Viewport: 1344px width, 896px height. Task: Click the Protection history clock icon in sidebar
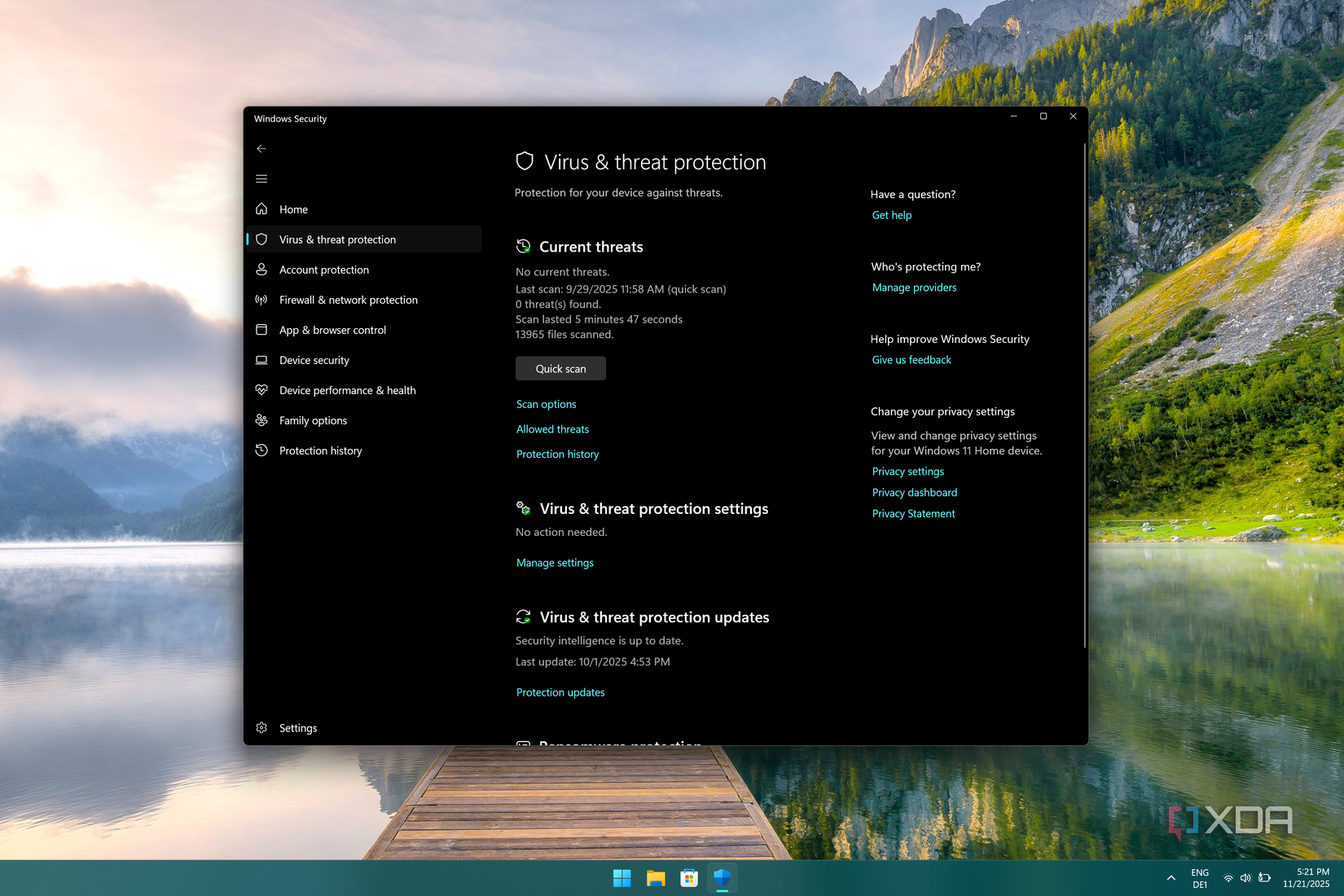(261, 450)
